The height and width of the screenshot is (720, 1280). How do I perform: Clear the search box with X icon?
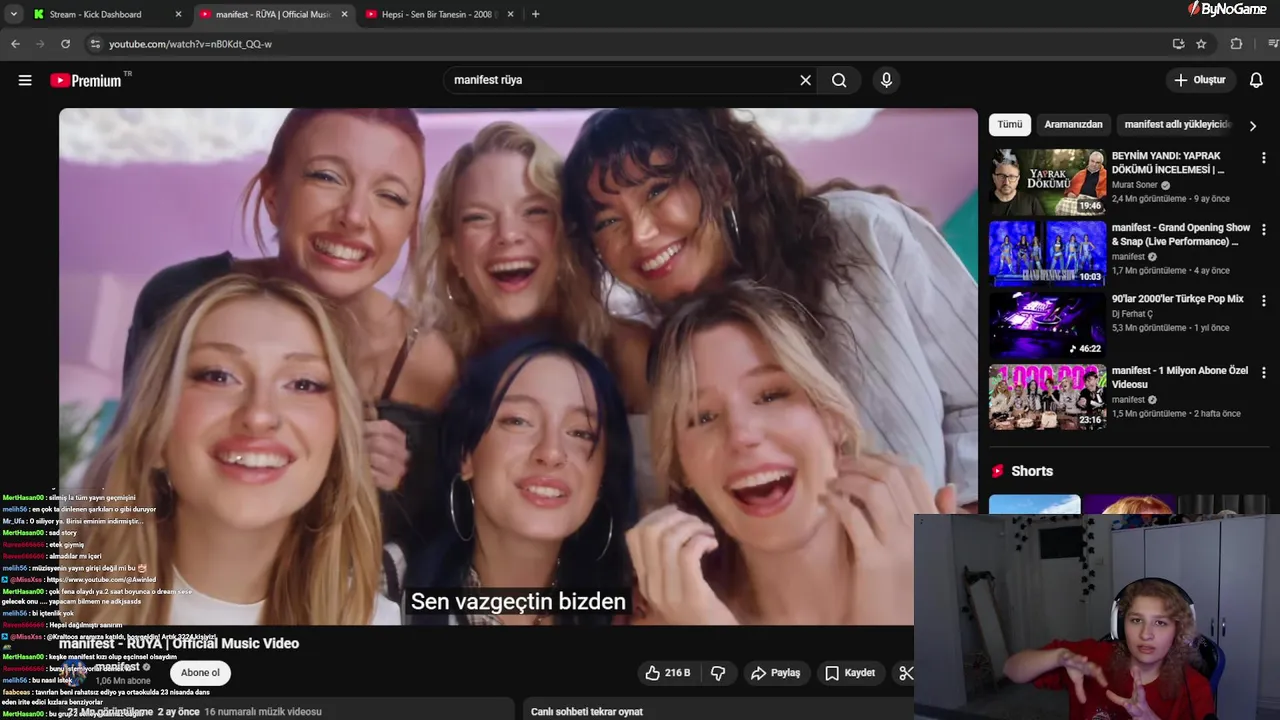(x=805, y=80)
